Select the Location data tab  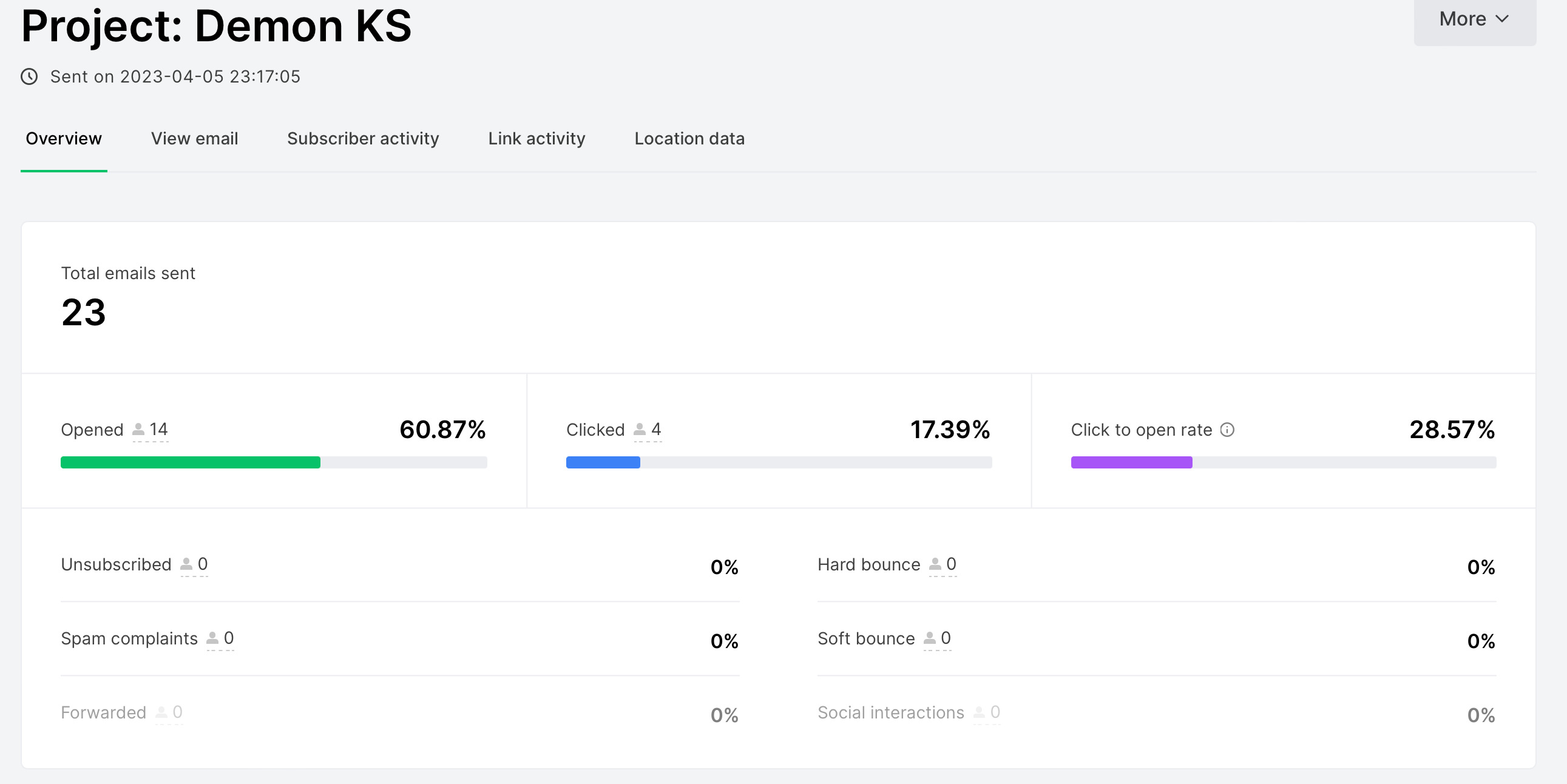point(689,139)
